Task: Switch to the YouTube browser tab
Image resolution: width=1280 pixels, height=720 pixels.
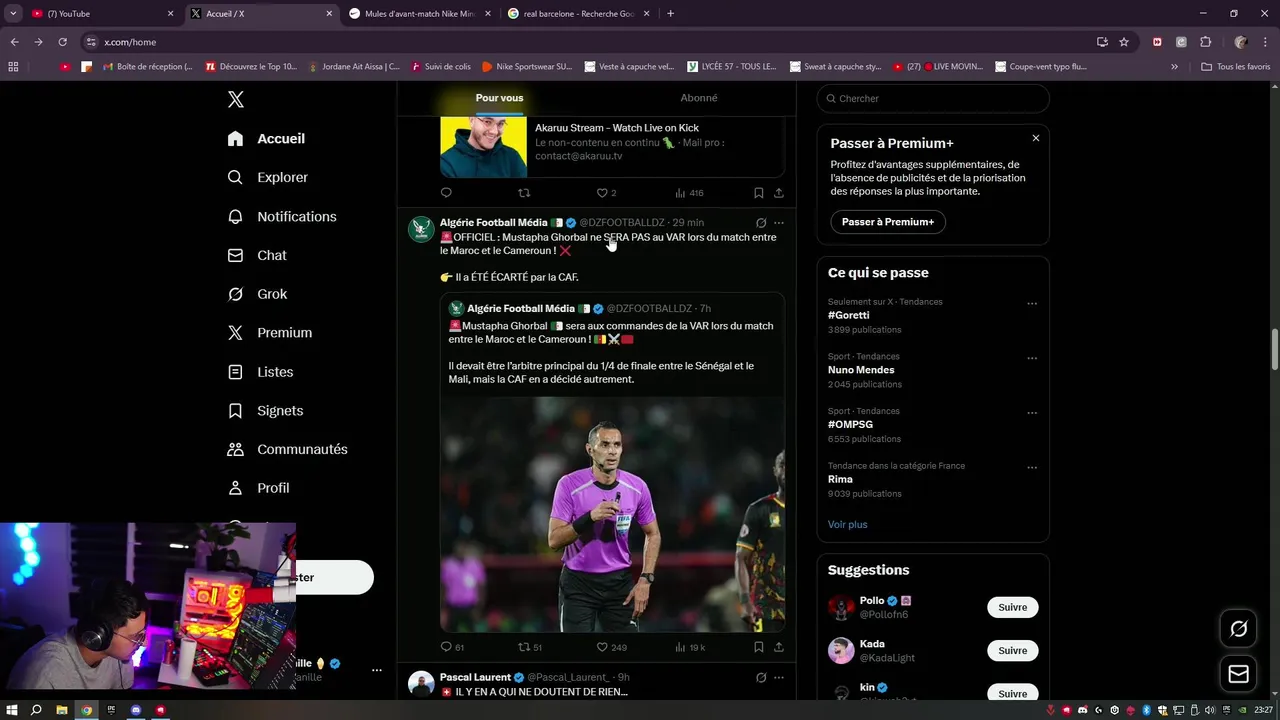Action: click(102, 13)
